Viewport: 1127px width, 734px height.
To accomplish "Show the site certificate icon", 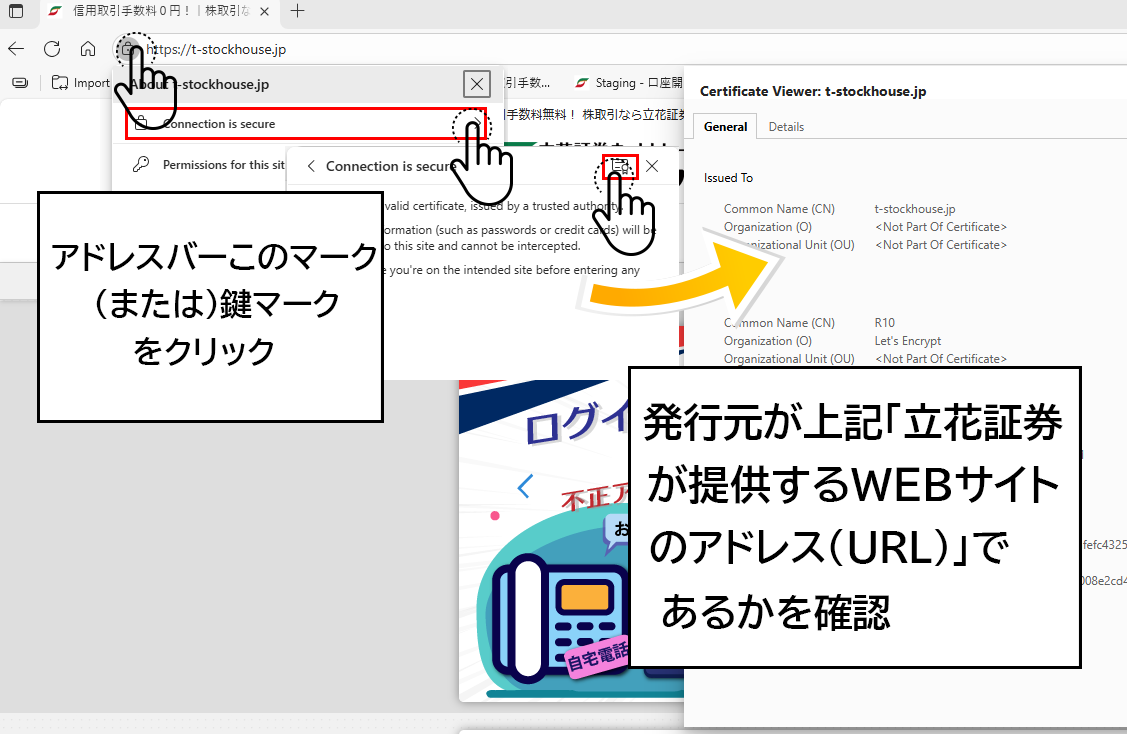I will click(620, 166).
